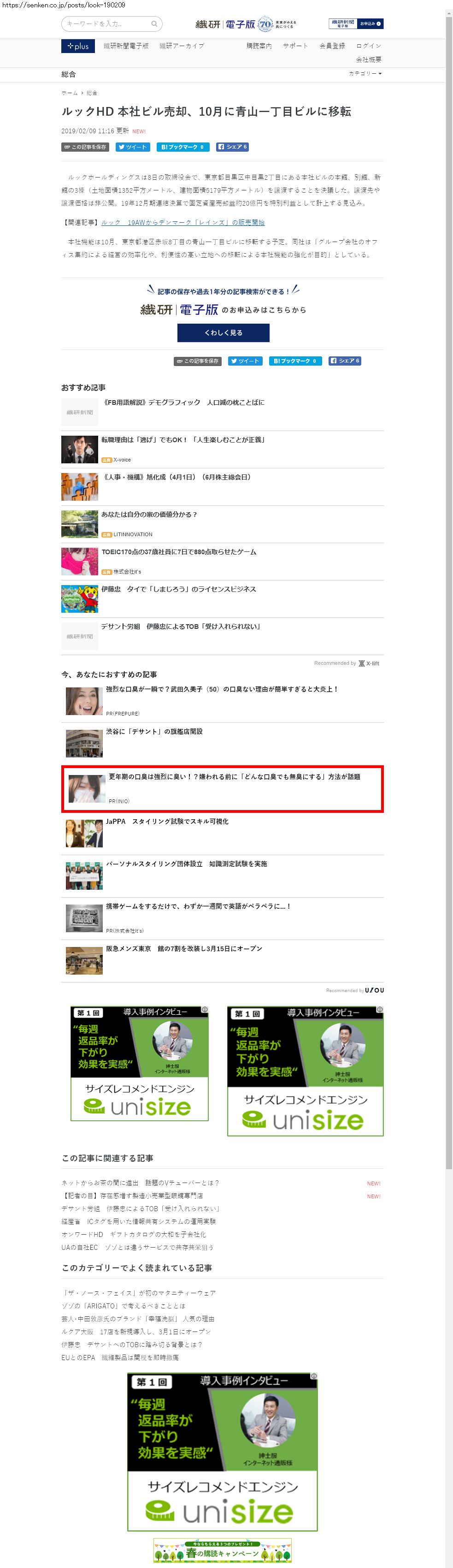The image size is (453, 1568).
Task: Open the 阪急メンズ東京 article link
Action: click(184, 948)
